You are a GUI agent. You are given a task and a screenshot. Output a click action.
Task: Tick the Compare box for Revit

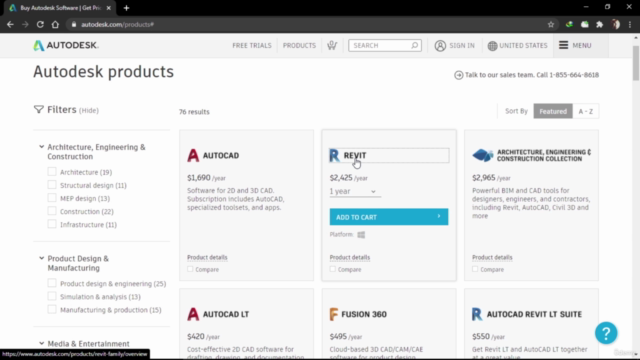point(333,269)
